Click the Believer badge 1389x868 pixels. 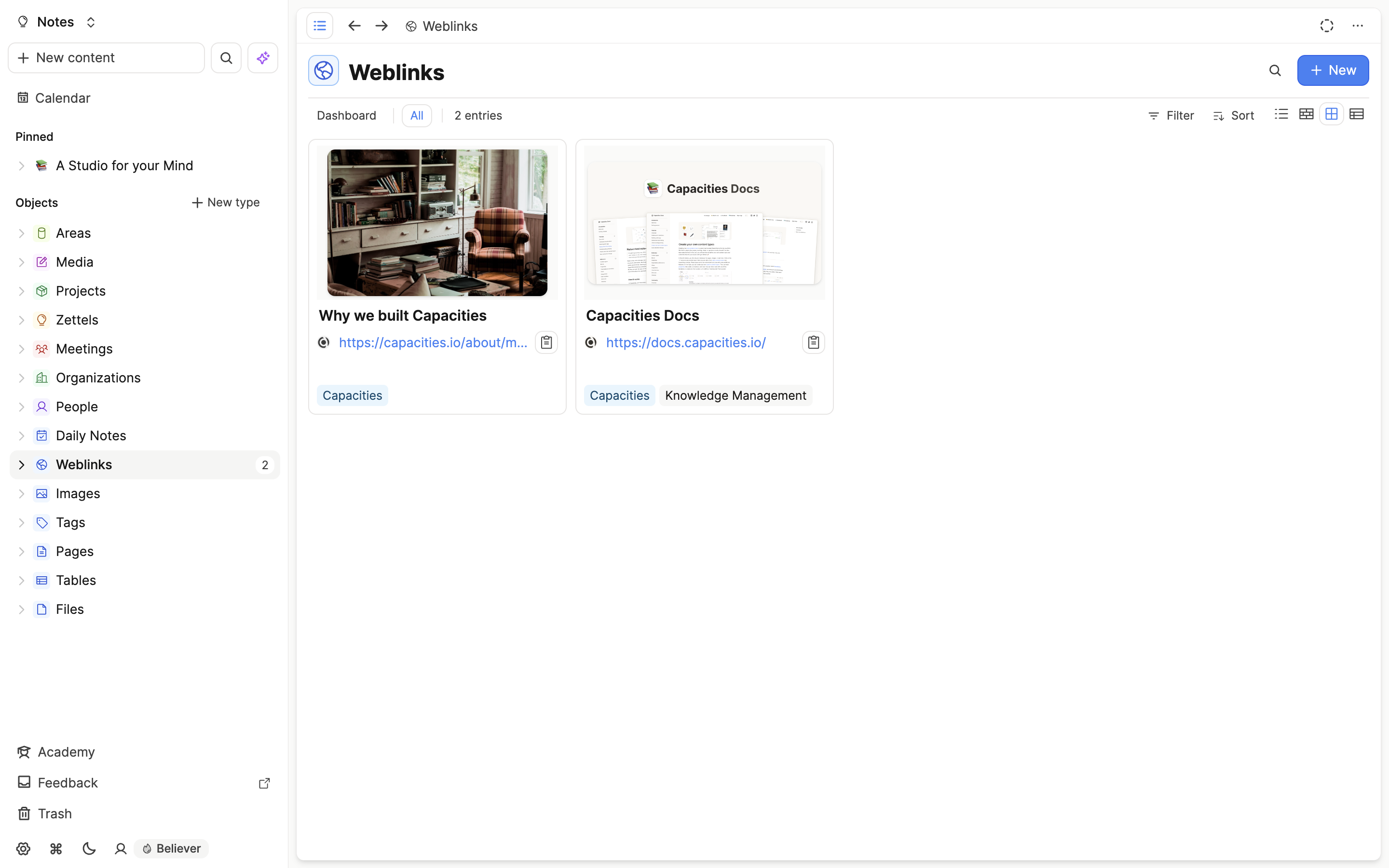tap(171, 849)
